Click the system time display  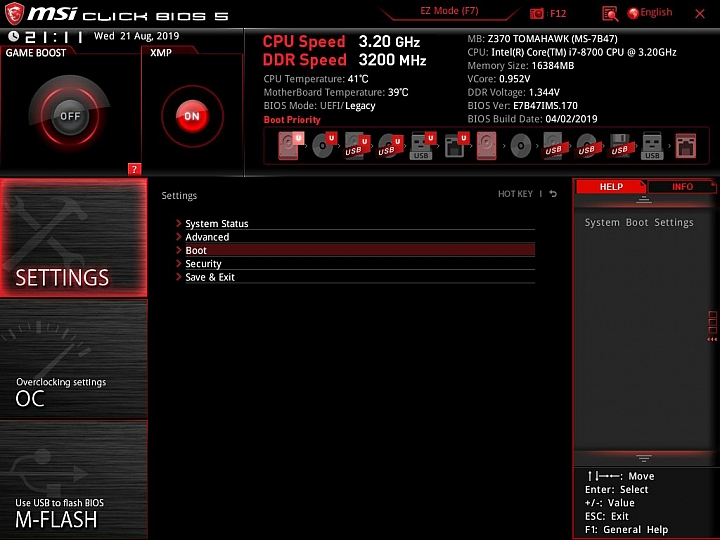point(54,37)
